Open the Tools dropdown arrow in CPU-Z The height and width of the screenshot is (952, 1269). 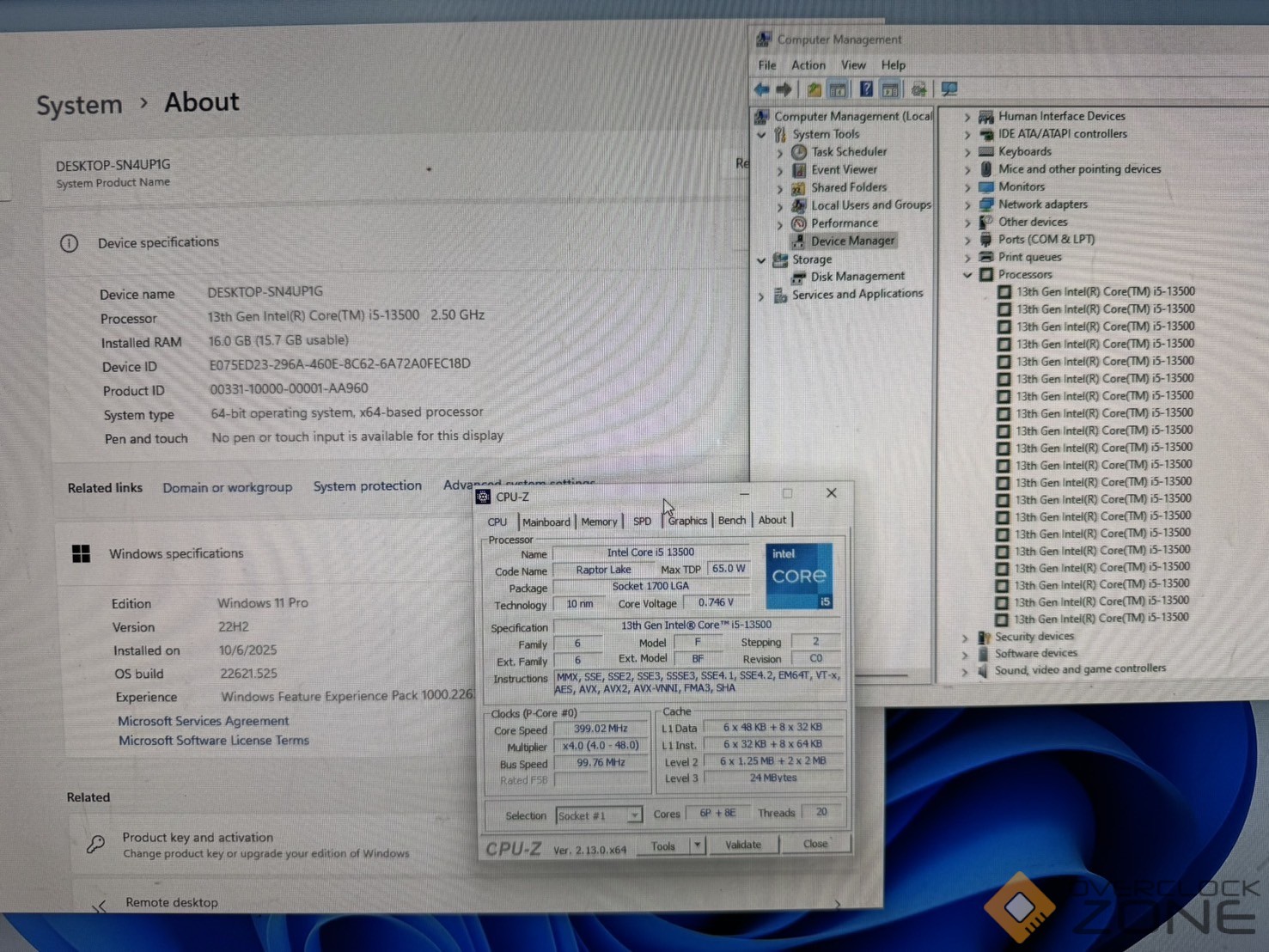pos(697,846)
